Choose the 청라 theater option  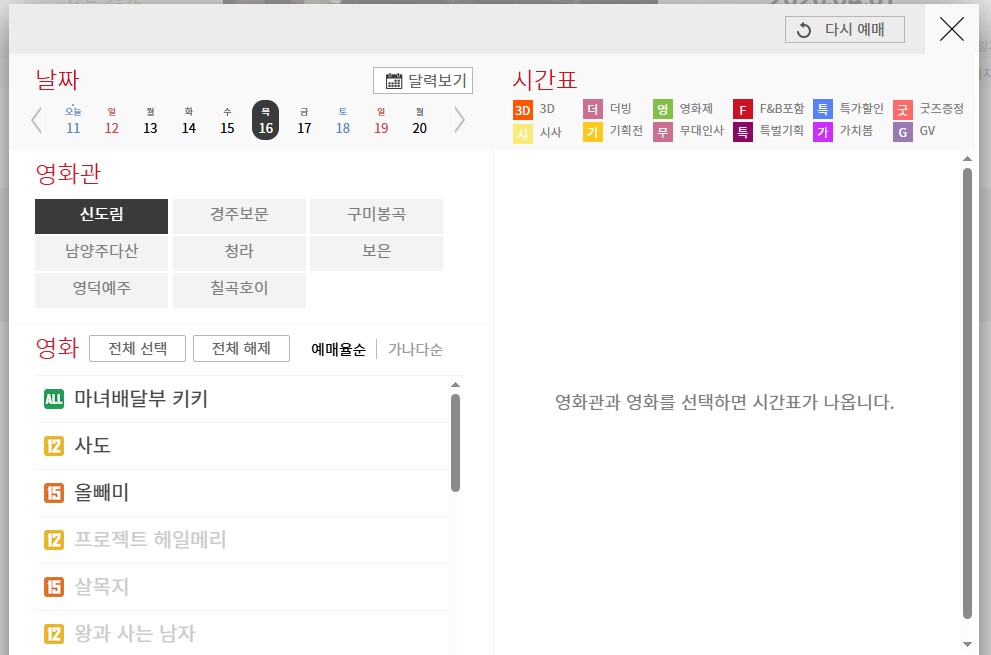(239, 252)
